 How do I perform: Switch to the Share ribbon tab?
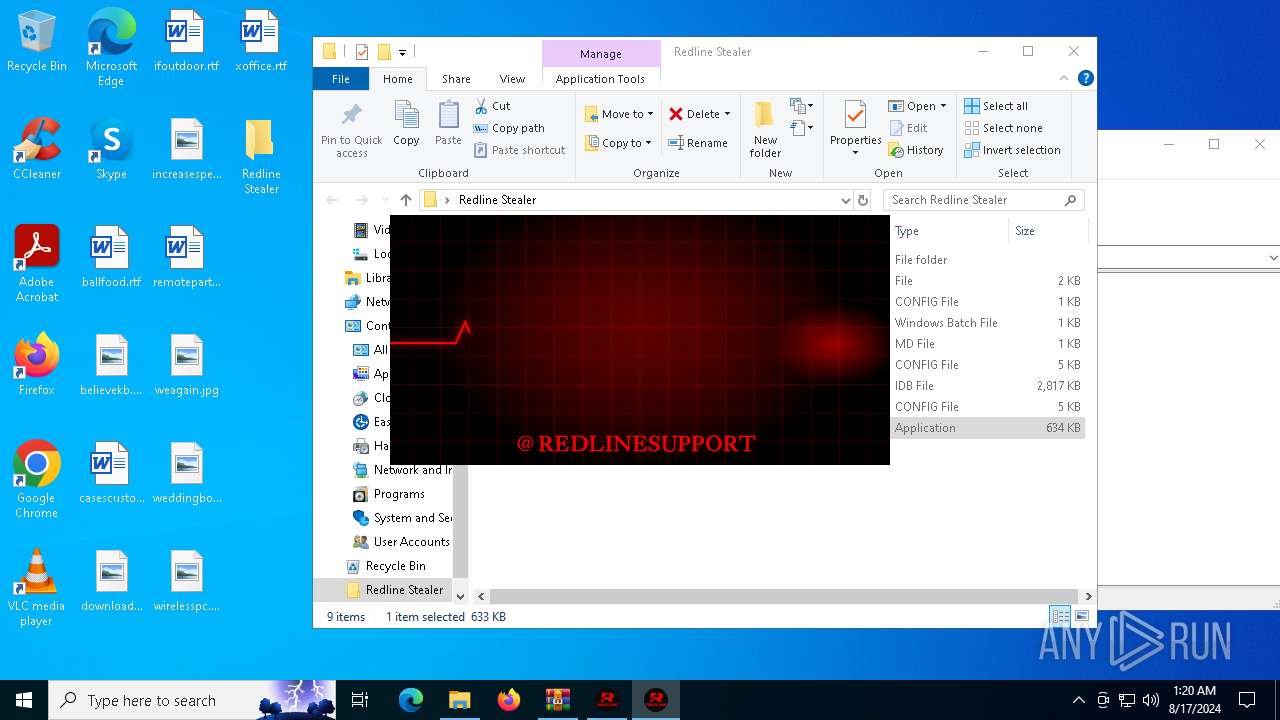pyautogui.click(x=456, y=79)
